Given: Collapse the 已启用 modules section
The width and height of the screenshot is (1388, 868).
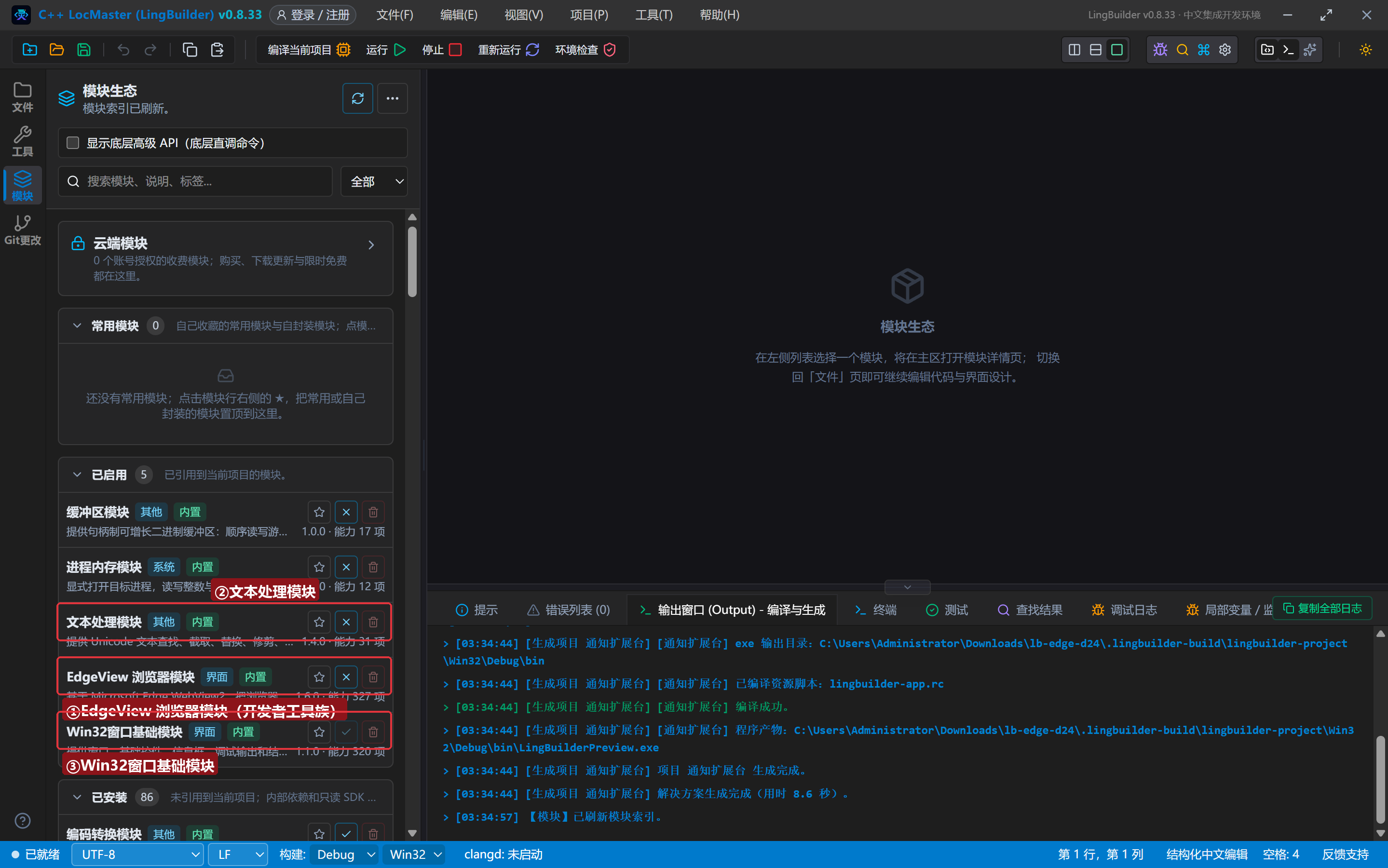Looking at the screenshot, I should (77, 475).
